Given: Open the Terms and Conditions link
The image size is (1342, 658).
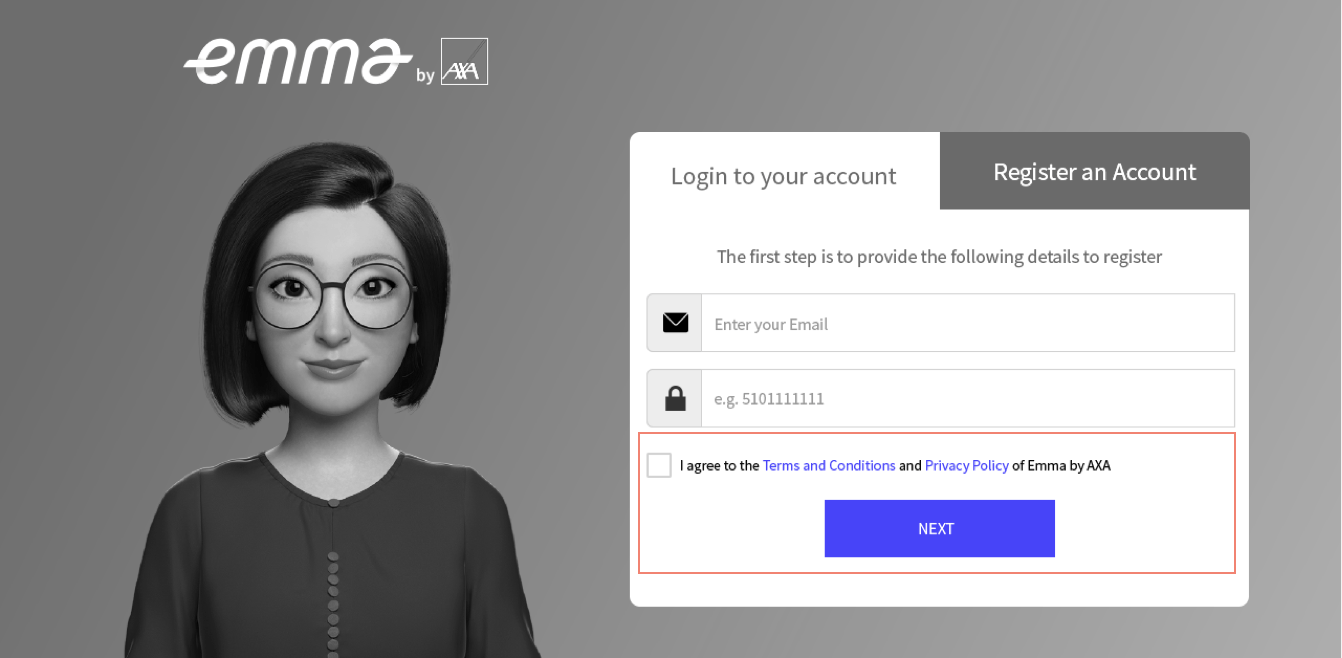Looking at the screenshot, I should pos(829,465).
